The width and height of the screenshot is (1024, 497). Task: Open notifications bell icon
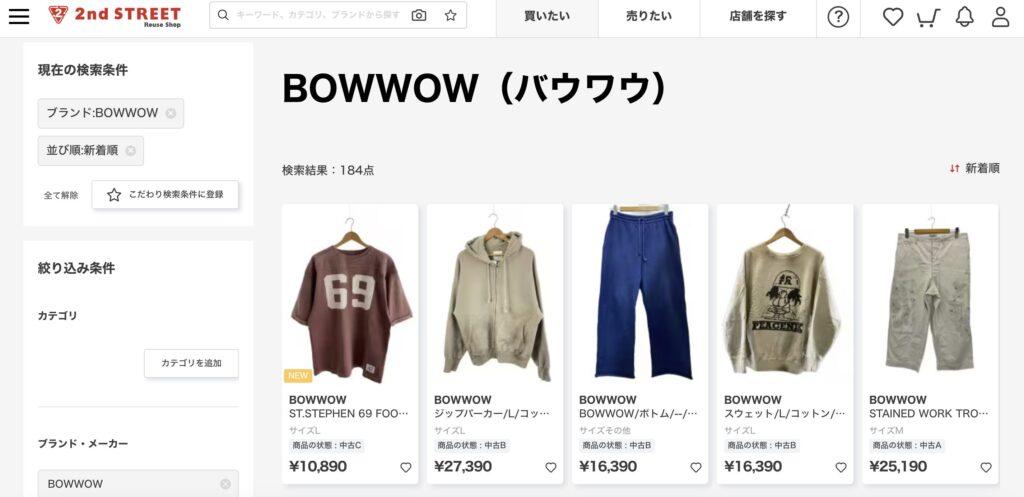965,17
